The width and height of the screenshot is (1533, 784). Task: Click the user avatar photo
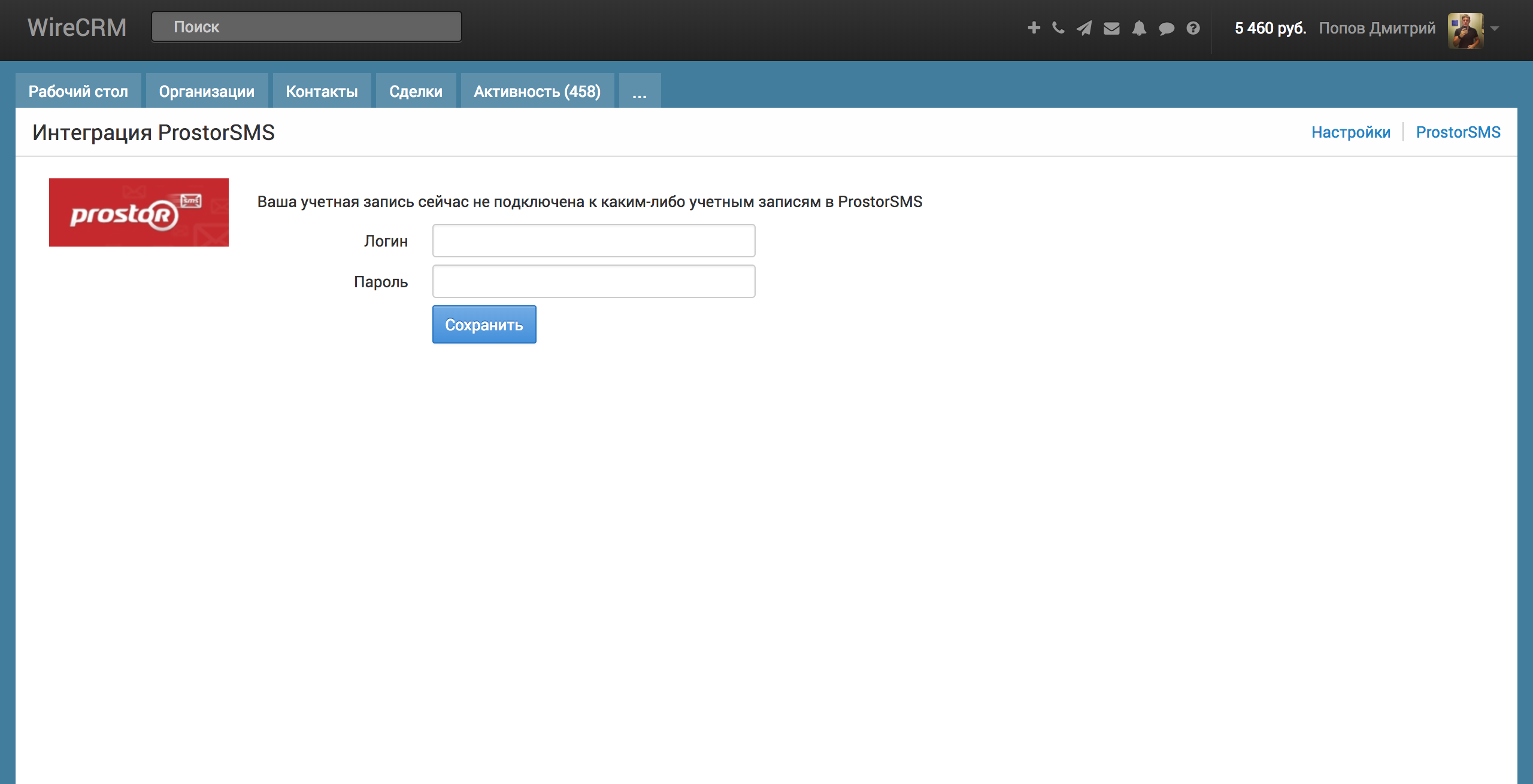coord(1465,31)
